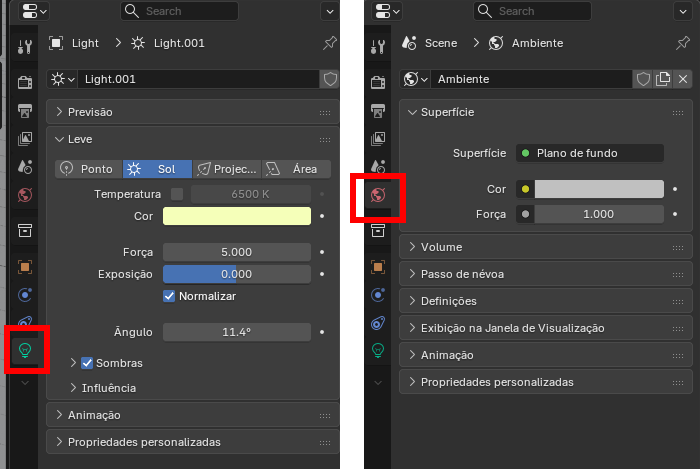Click animate dot next to light Cor
This screenshot has width=700, height=469.
(x=322, y=216)
